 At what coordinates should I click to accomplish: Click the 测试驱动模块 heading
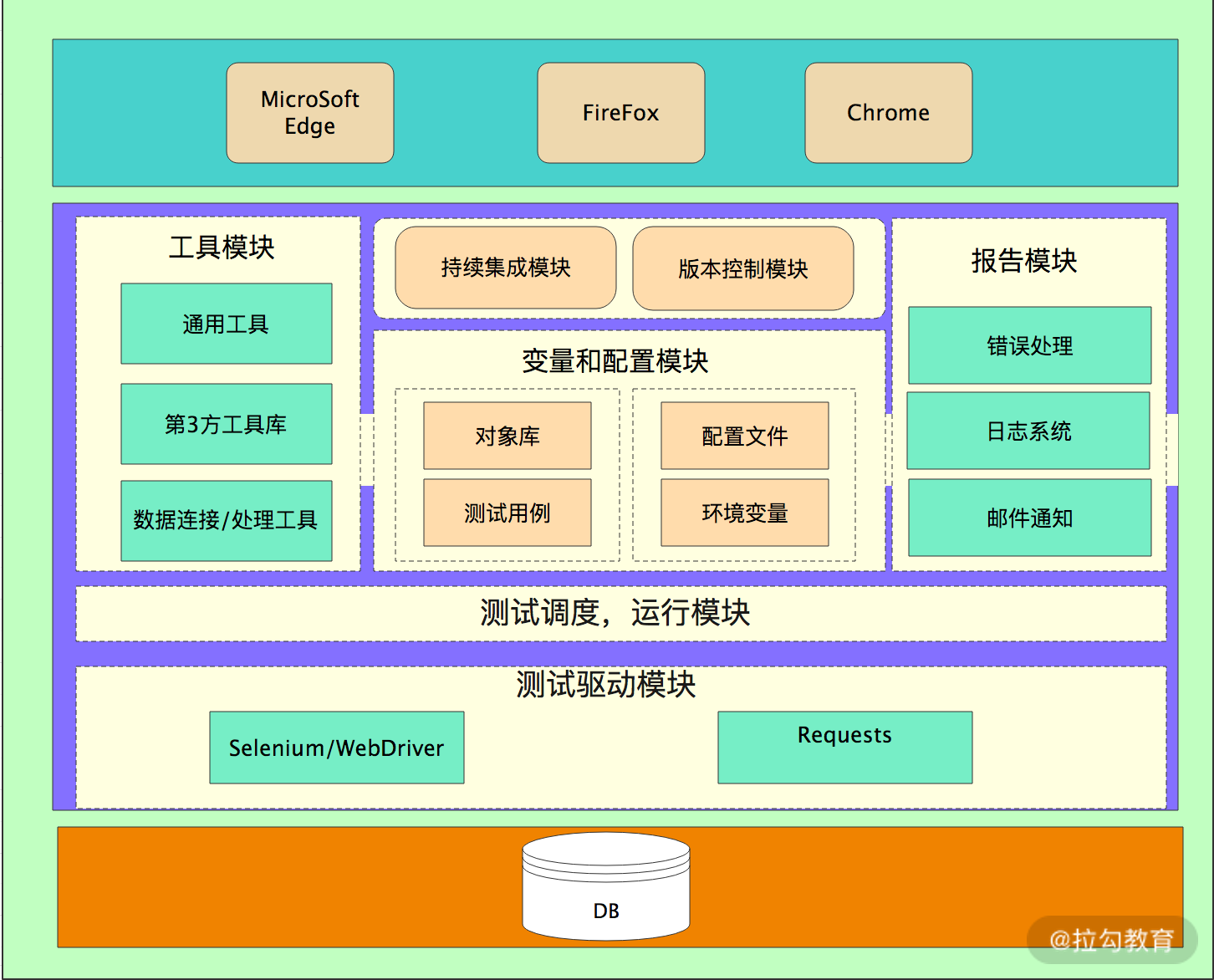[x=606, y=685]
